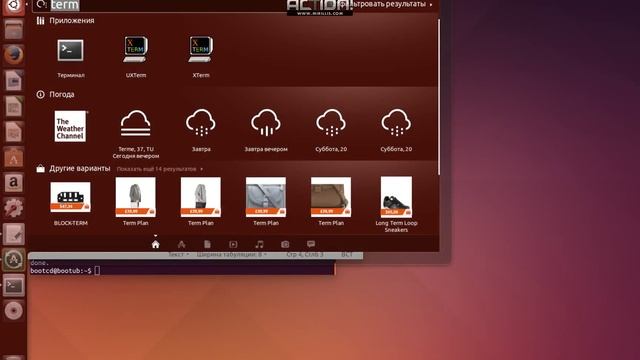Open LibreOffice Impress from the launcher

pos(13,132)
